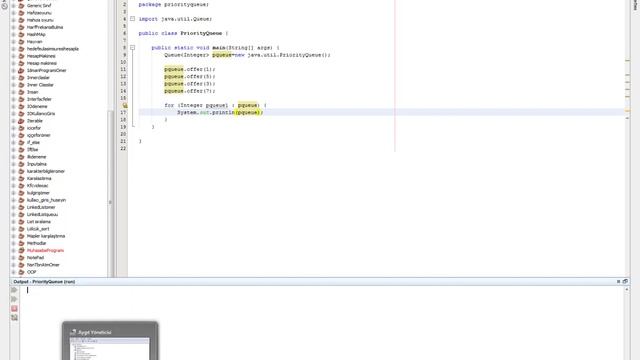This screenshot has height=360, width=640.
Task: Open Output settings icon below the stop button
Action: (x=14, y=318)
